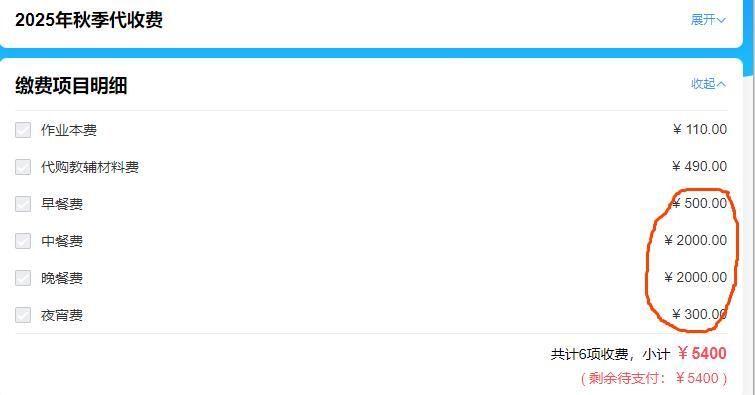
Task: Click the 晚餐费 ¥2000.00 amount
Action: click(695, 277)
